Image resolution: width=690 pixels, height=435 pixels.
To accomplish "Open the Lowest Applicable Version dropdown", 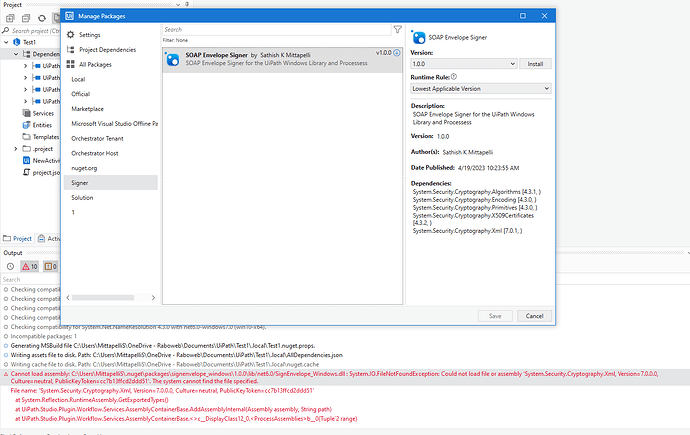I will pyautogui.click(x=481, y=88).
